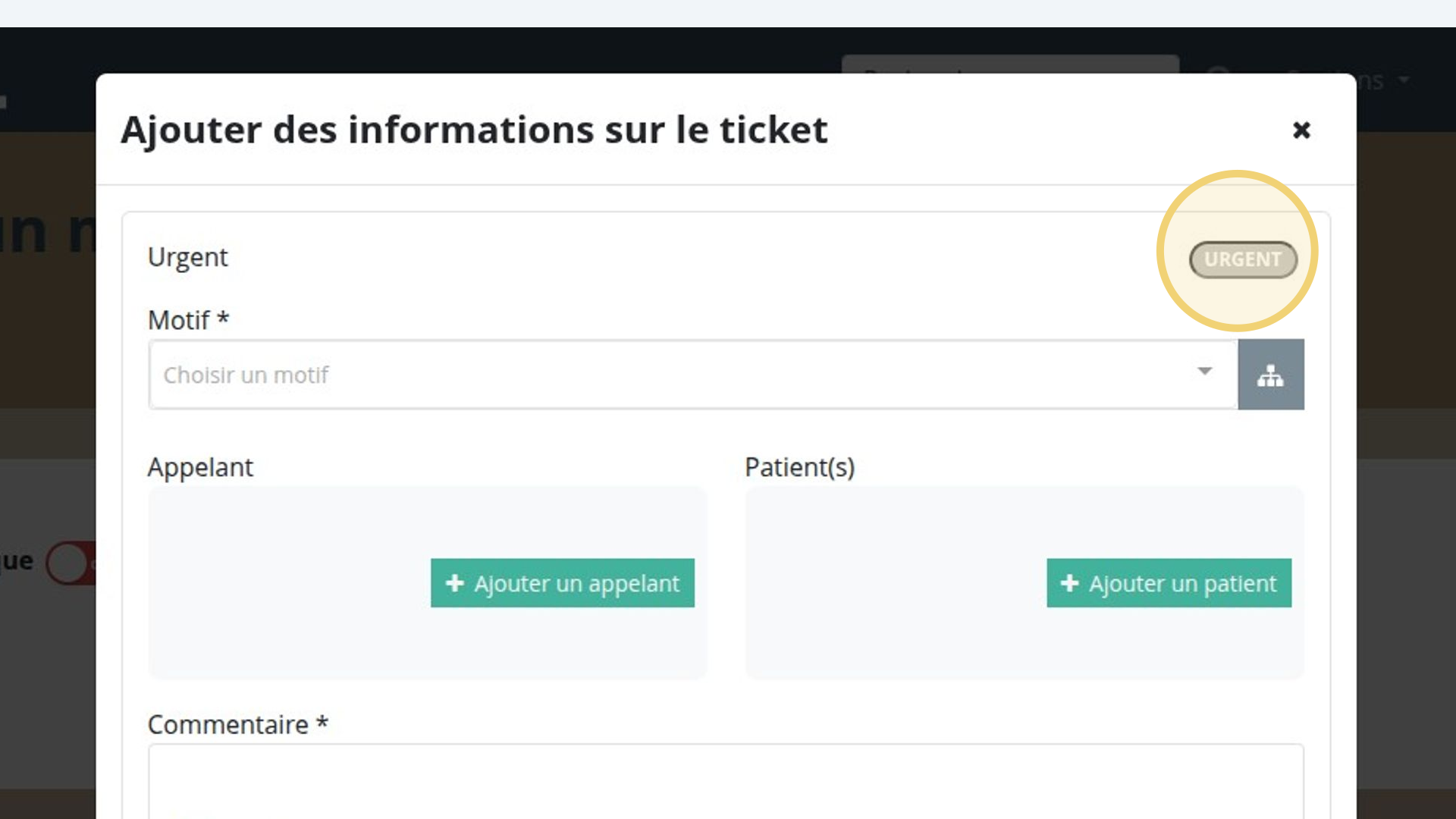Click the dimmed round icon in header
Viewport: 1456px width, 819px height.
point(1218,71)
